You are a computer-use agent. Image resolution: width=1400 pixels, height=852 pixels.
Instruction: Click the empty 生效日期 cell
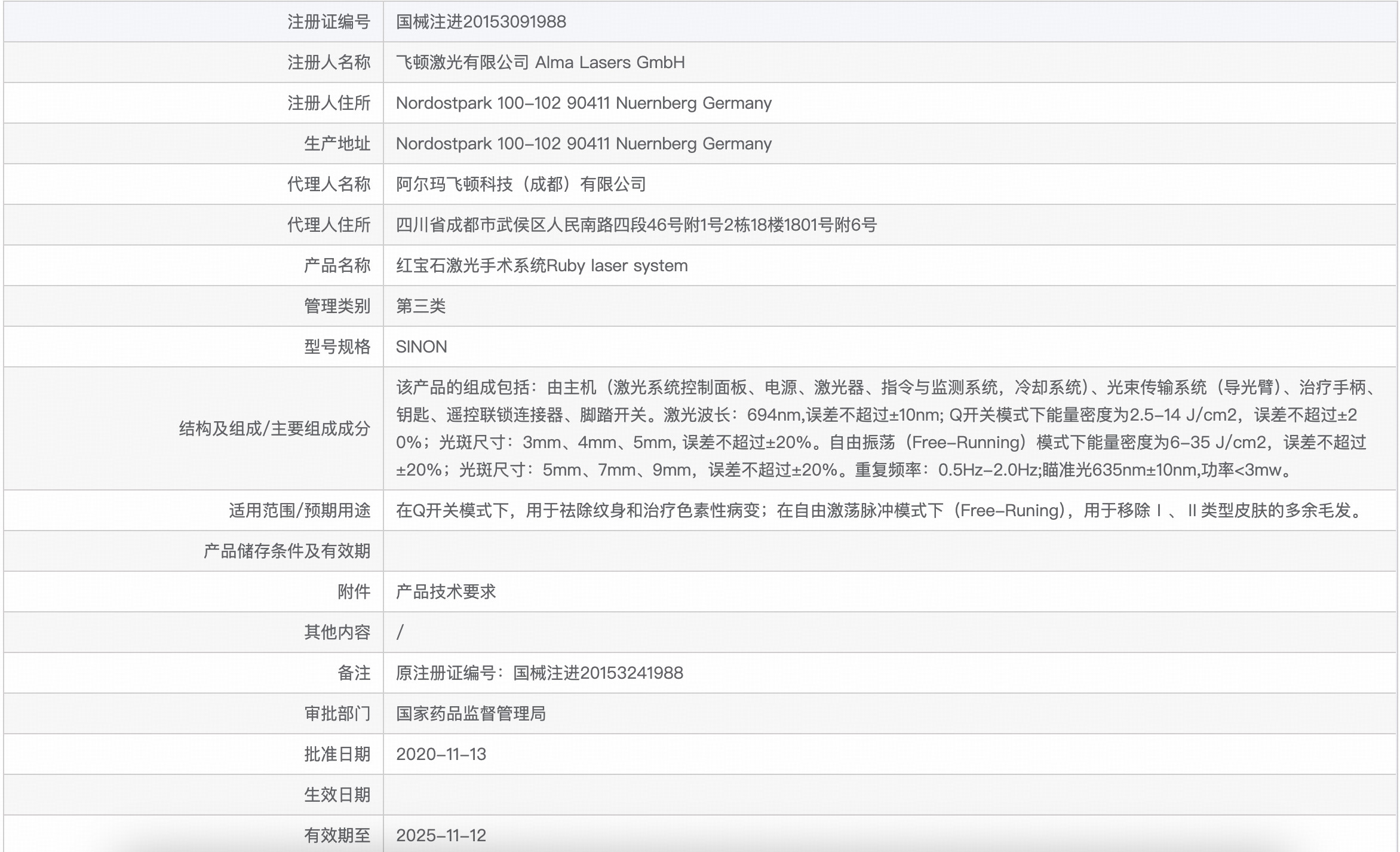click(717, 795)
